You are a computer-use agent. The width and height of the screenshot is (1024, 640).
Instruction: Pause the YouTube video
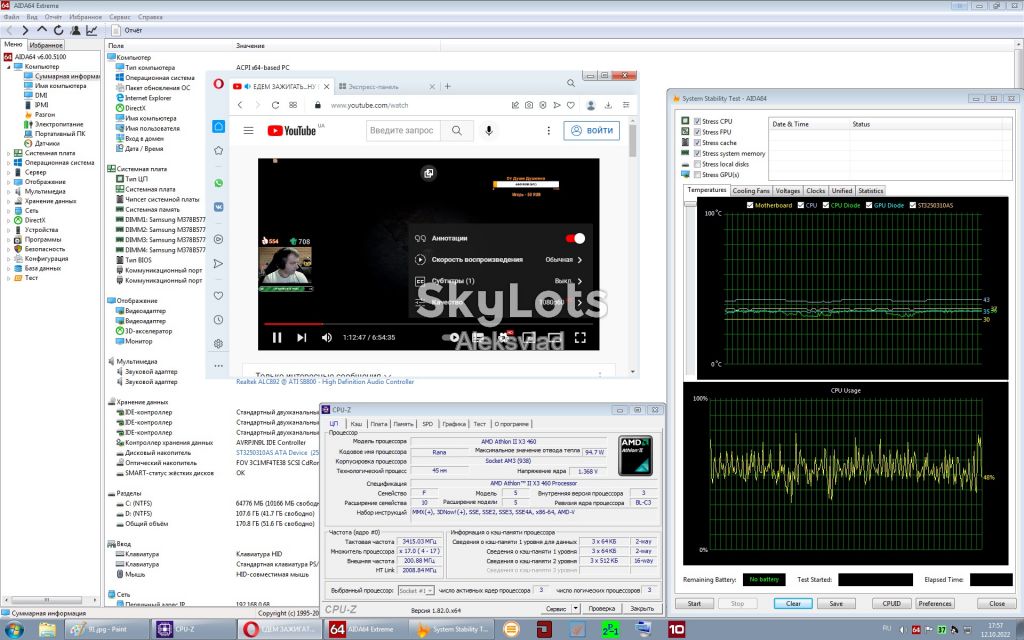(x=277, y=338)
